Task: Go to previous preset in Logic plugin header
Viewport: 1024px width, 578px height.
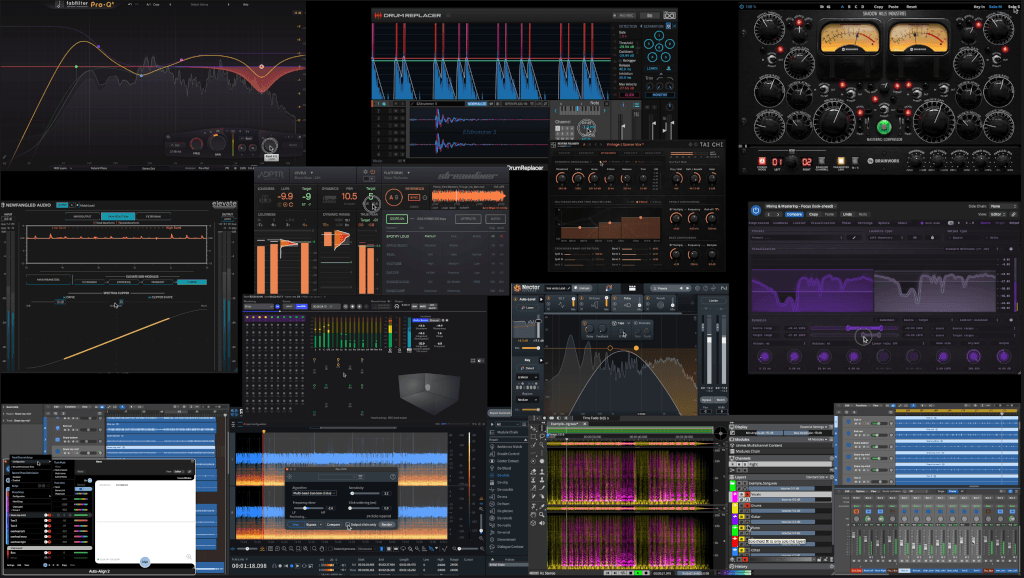Action: (x=769, y=214)
